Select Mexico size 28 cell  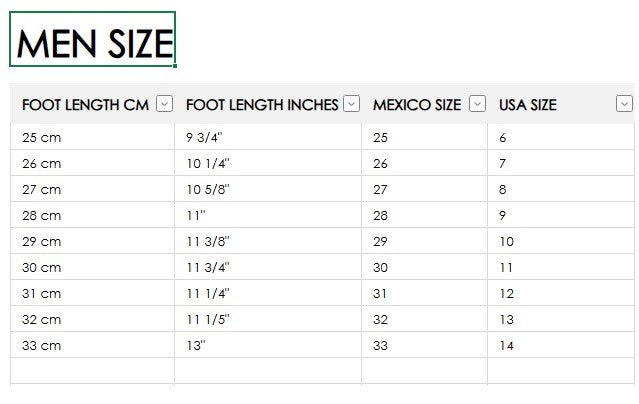[424, 215]
